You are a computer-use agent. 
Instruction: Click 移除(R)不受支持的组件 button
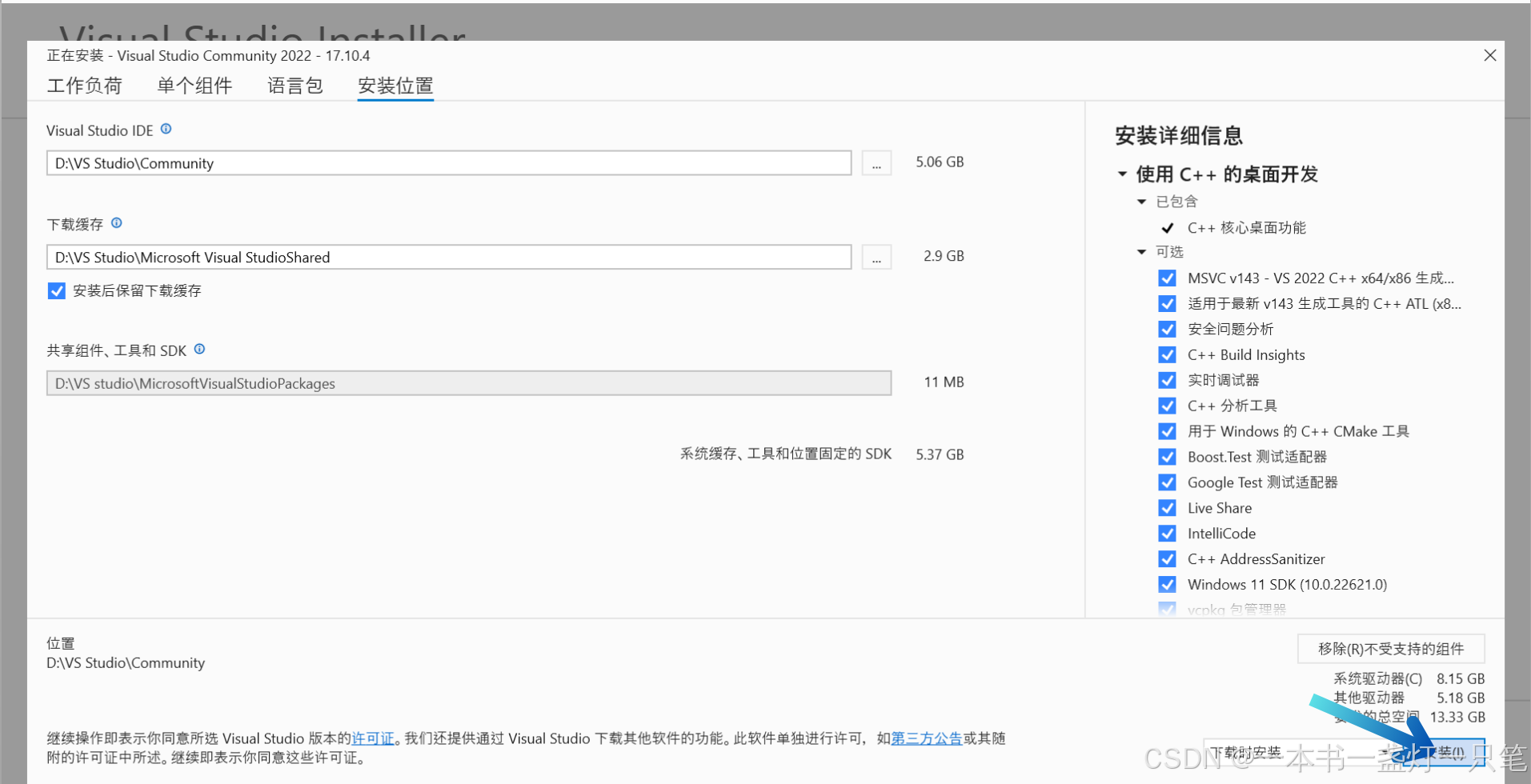click(x=1391, y=649)
